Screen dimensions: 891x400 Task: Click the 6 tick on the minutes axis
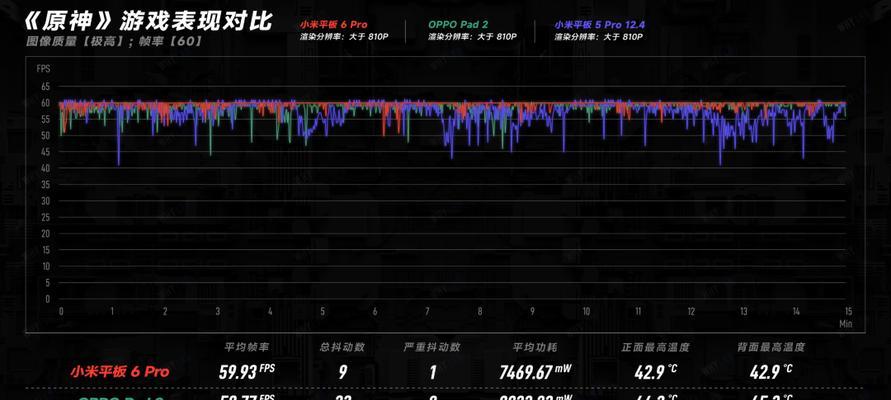click(375, 311)
